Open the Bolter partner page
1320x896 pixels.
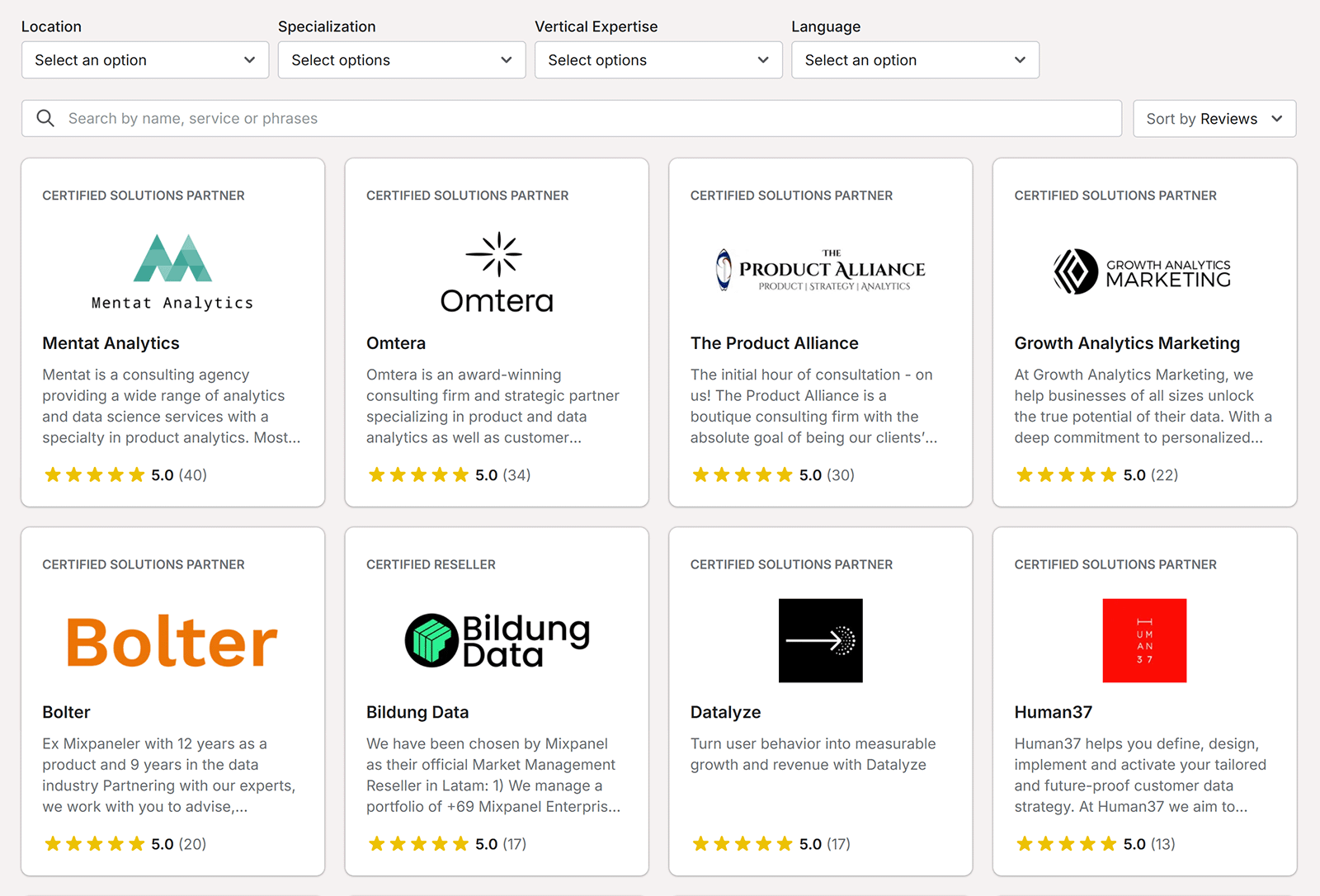click(66, 712)
